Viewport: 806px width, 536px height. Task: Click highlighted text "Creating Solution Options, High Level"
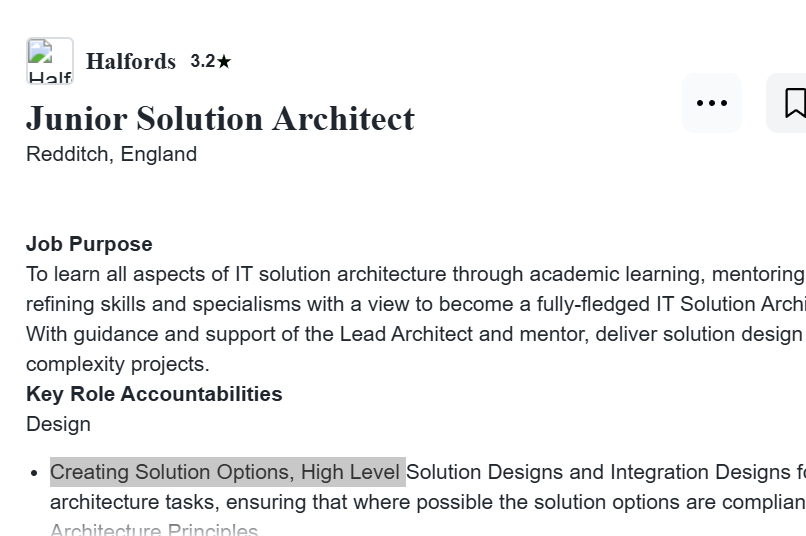tap(226, 472)
